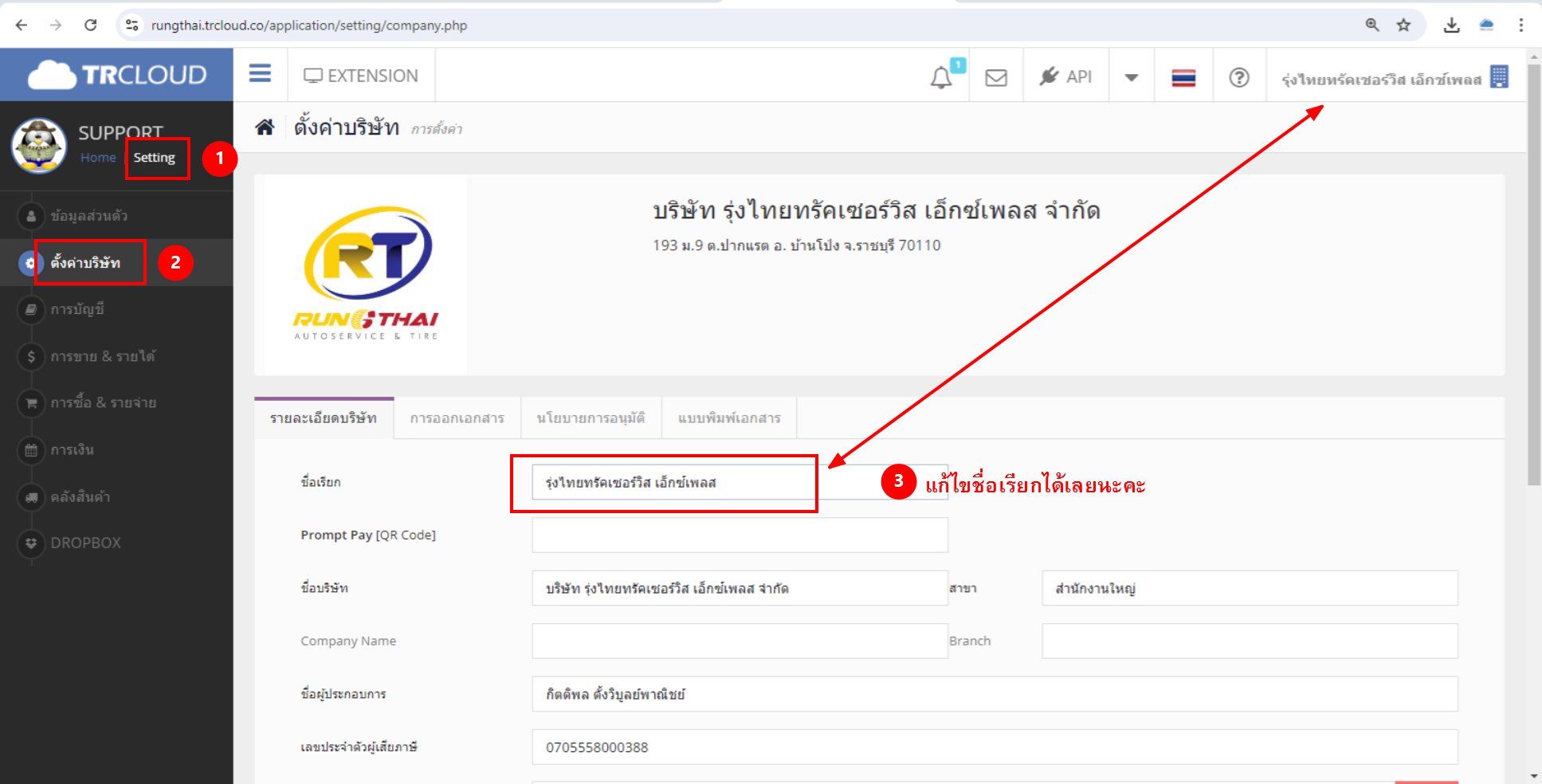Open browser downloads icon
The height and width of the screenshot is (784, 1542).
click(x=1452, y=25)
